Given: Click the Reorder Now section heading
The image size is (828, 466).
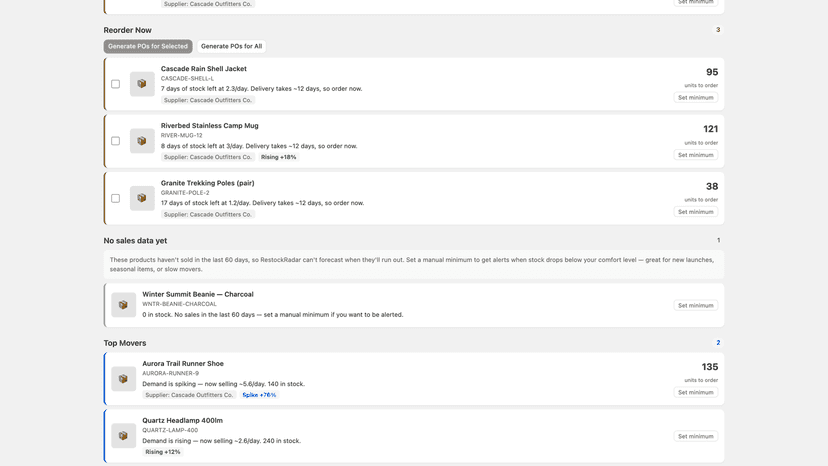Looking at the screenshot, I should [x=127, y=30].
